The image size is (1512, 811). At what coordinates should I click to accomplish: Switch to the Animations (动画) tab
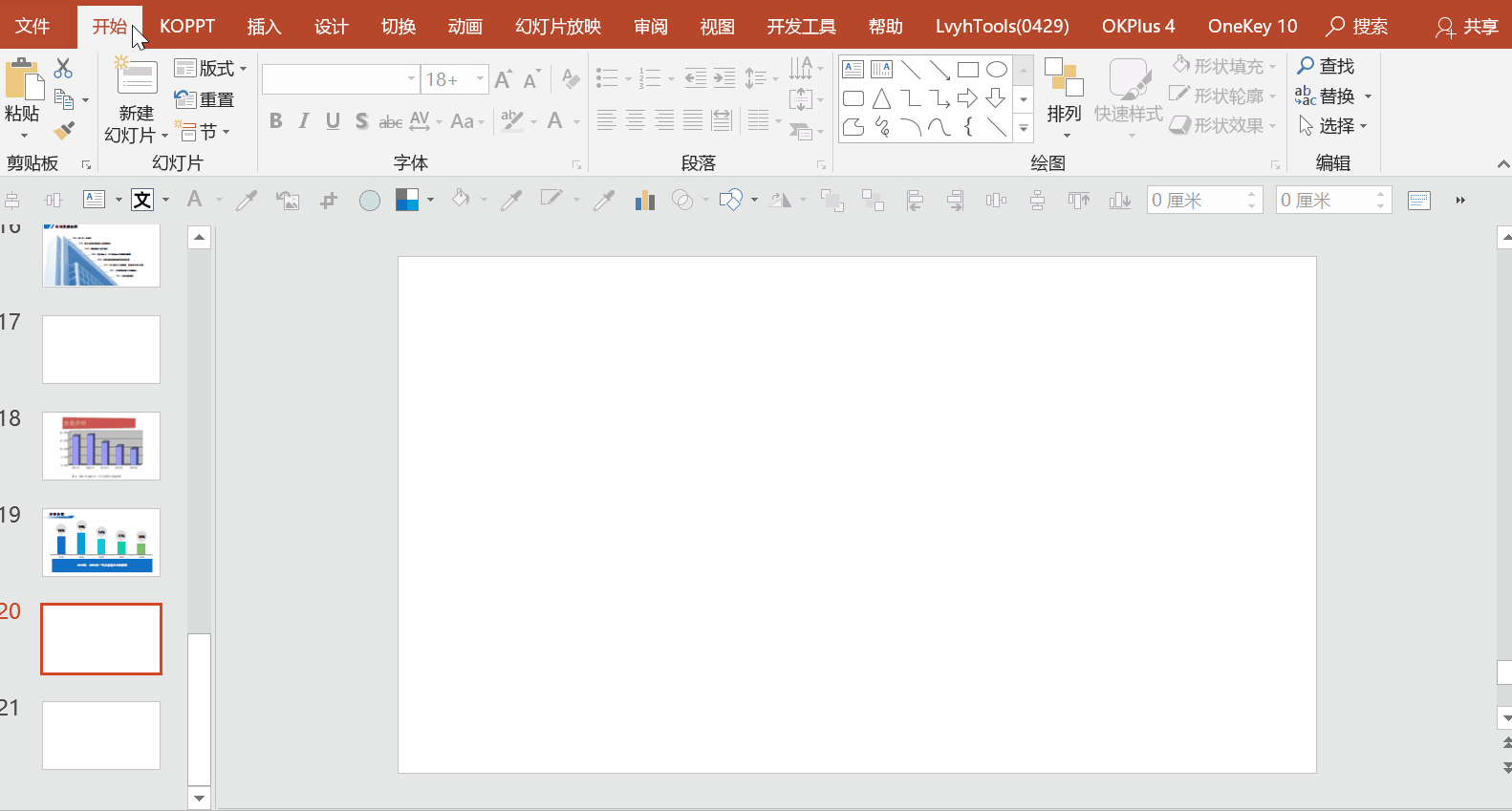click(464, 26)
